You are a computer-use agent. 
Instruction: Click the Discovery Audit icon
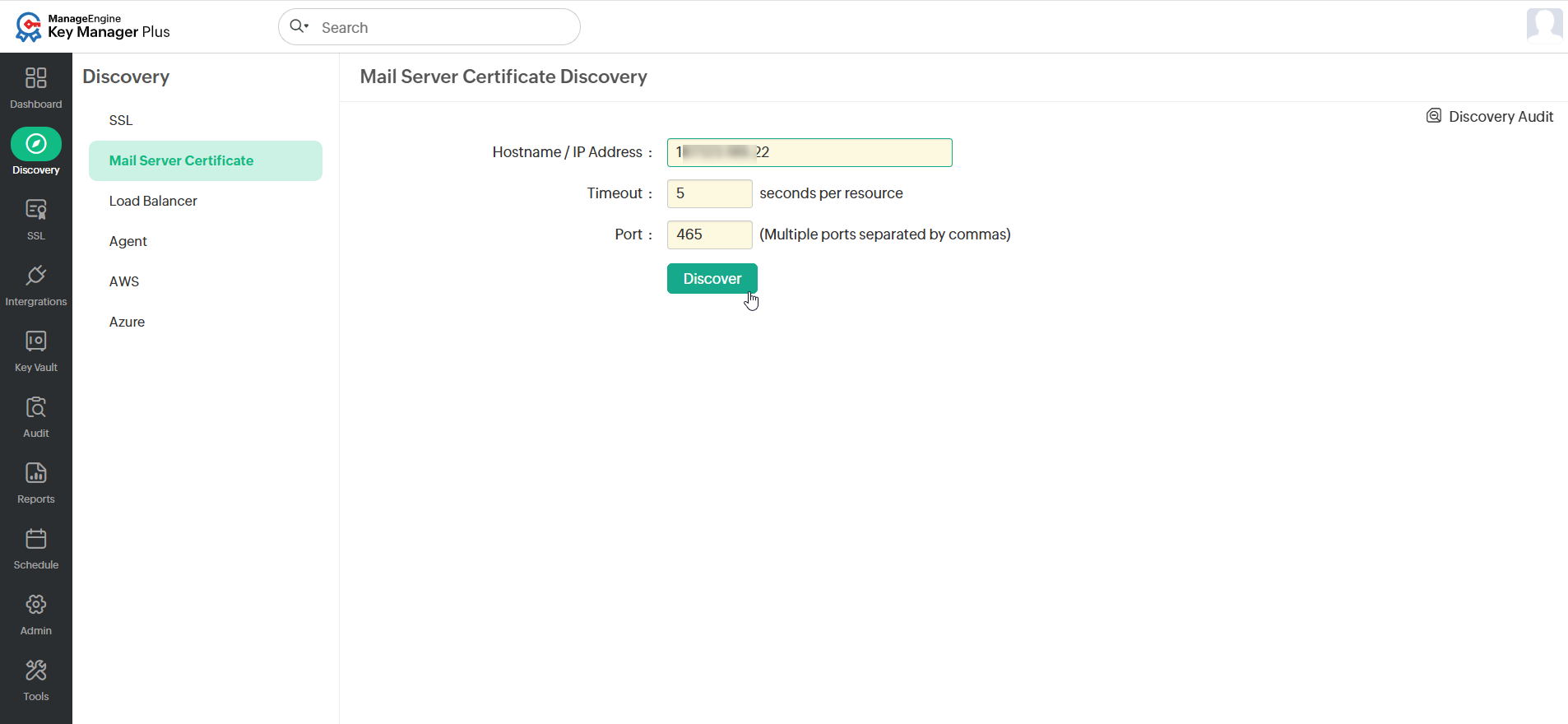pyautogui.click(x=1434, y=116)
